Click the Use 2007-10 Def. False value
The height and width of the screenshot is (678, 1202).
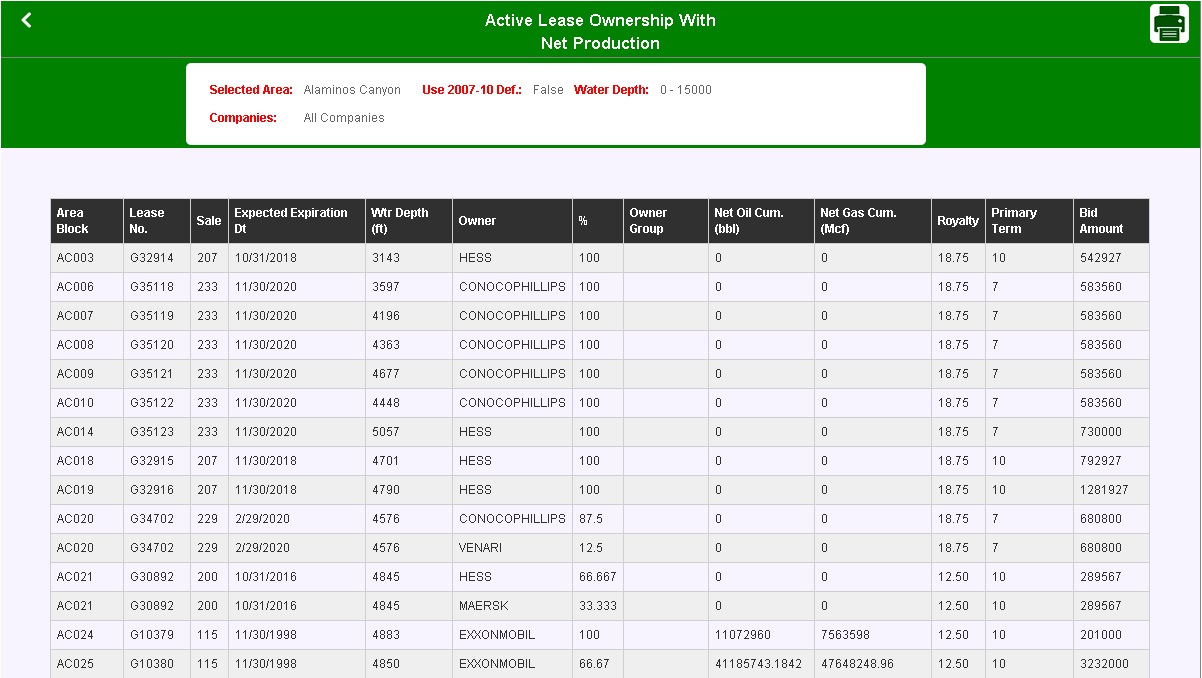pos(548,90)
